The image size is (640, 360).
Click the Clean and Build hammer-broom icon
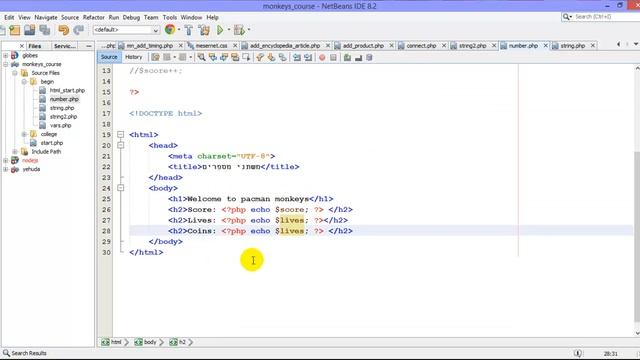(x=204, y=30)
